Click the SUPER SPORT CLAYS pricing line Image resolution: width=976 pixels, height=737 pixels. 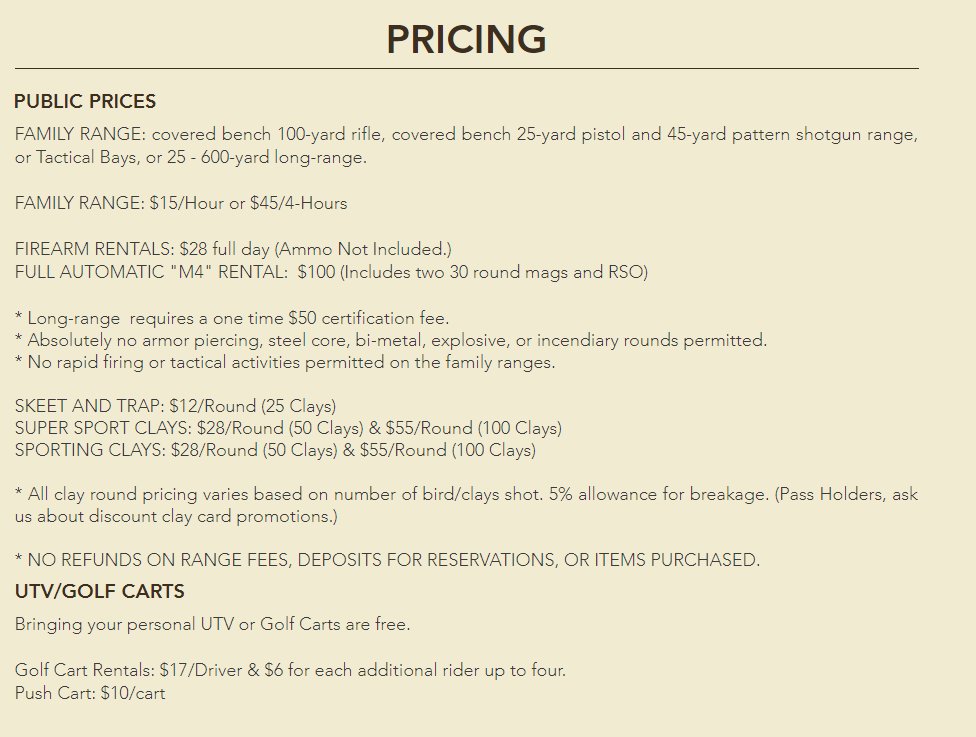(288, 428)
